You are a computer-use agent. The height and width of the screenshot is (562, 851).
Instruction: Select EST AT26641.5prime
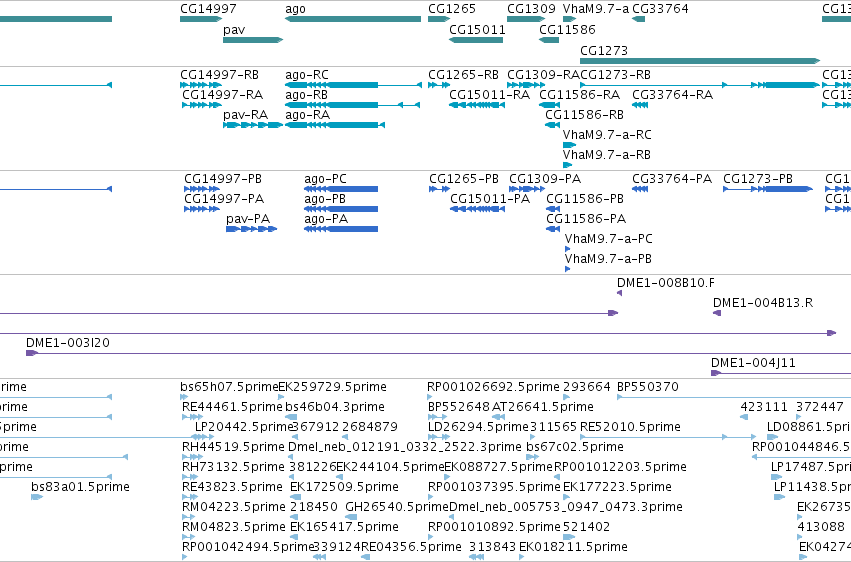click(543, 407)
